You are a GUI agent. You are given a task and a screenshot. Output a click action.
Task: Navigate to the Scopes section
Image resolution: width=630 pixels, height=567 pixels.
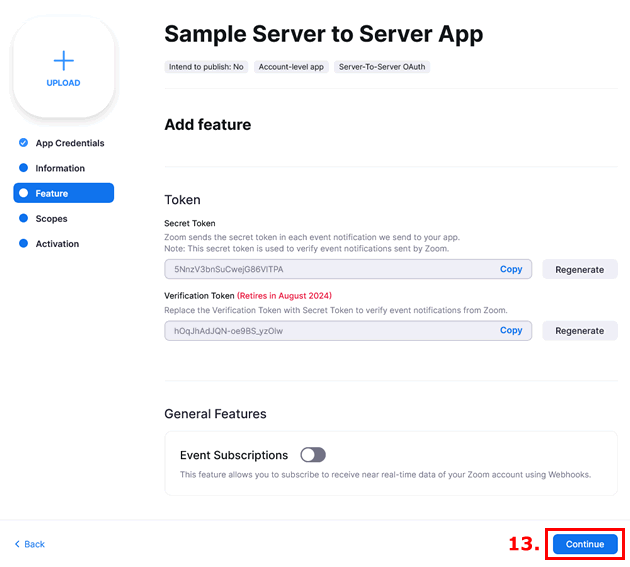point(52,218)
